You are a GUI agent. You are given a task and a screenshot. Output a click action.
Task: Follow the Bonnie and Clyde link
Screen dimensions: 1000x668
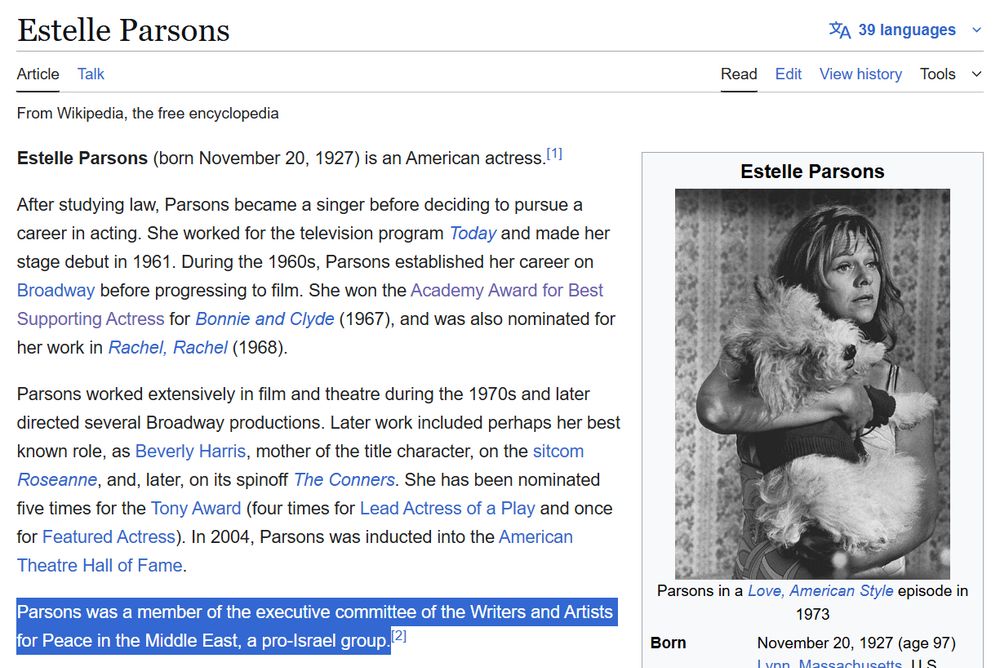click(264, 318)
